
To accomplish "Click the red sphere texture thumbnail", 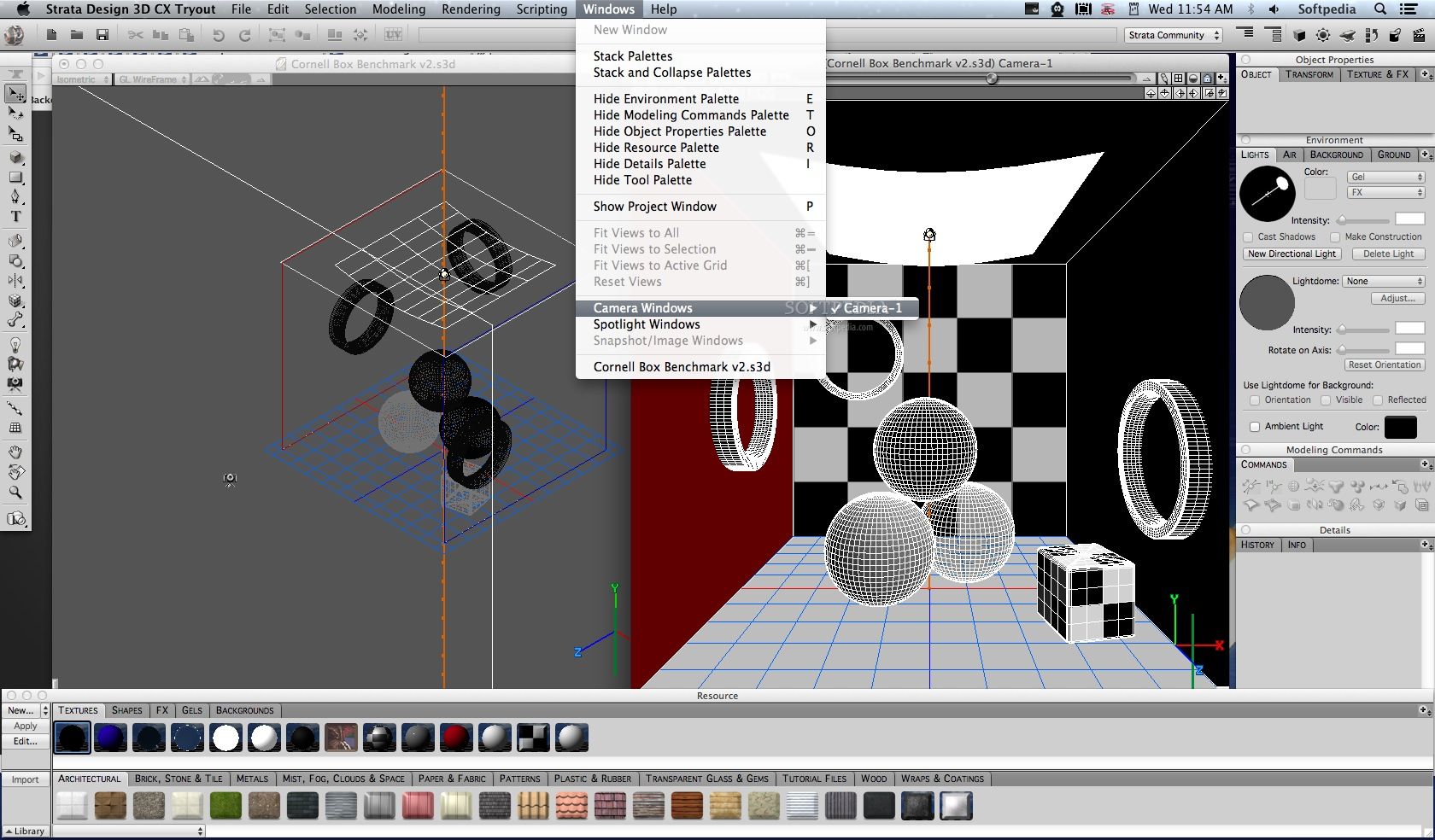I will pyautogui.click(x=456, y=738).
